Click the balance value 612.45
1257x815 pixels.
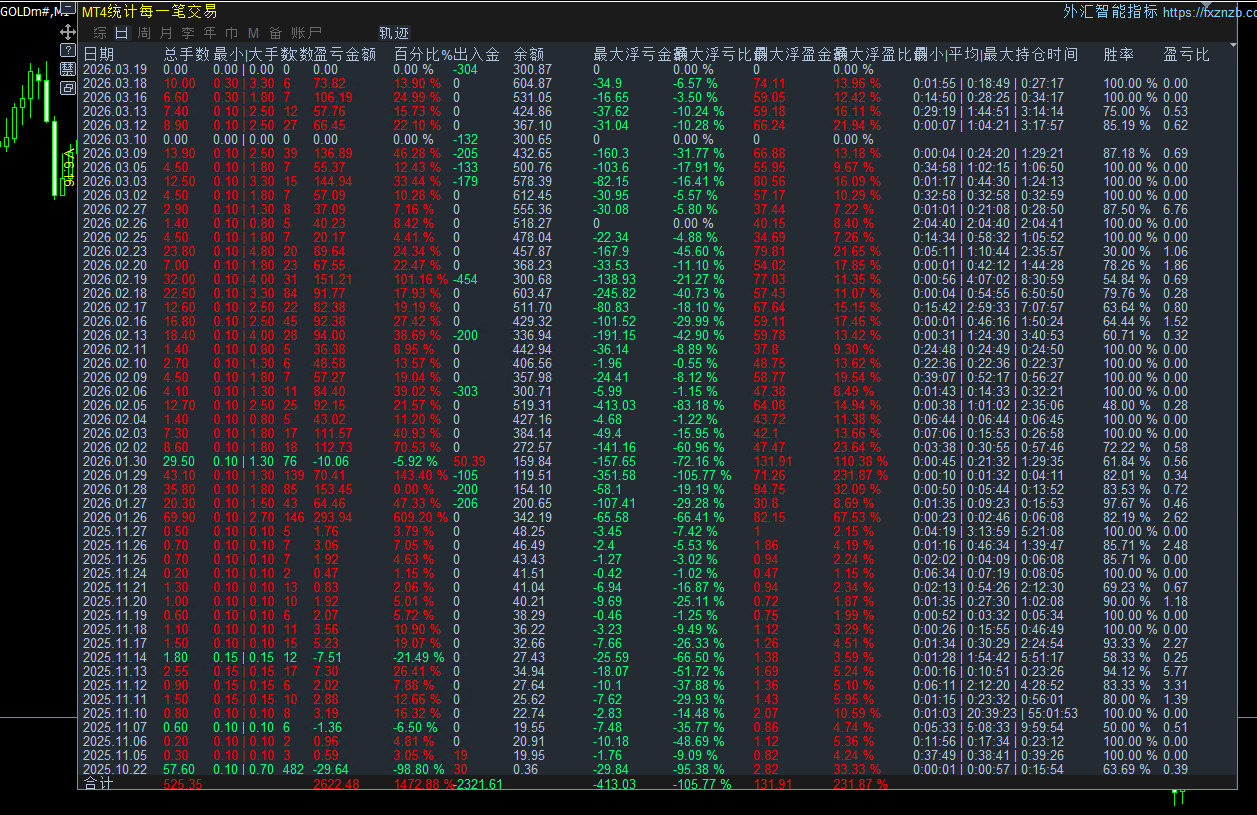click(x=532, y=195)
